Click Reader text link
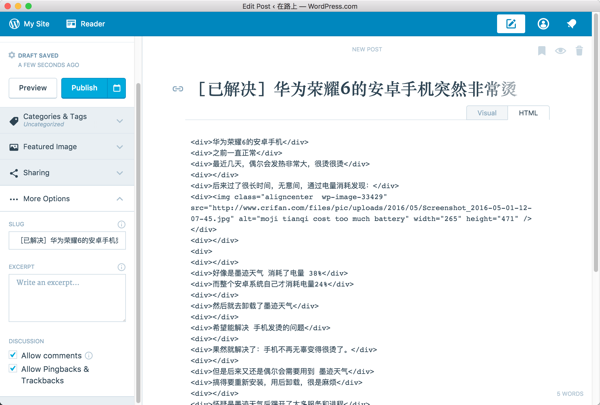The width and height of the screenshot is (600, 405). click(93, 24)
